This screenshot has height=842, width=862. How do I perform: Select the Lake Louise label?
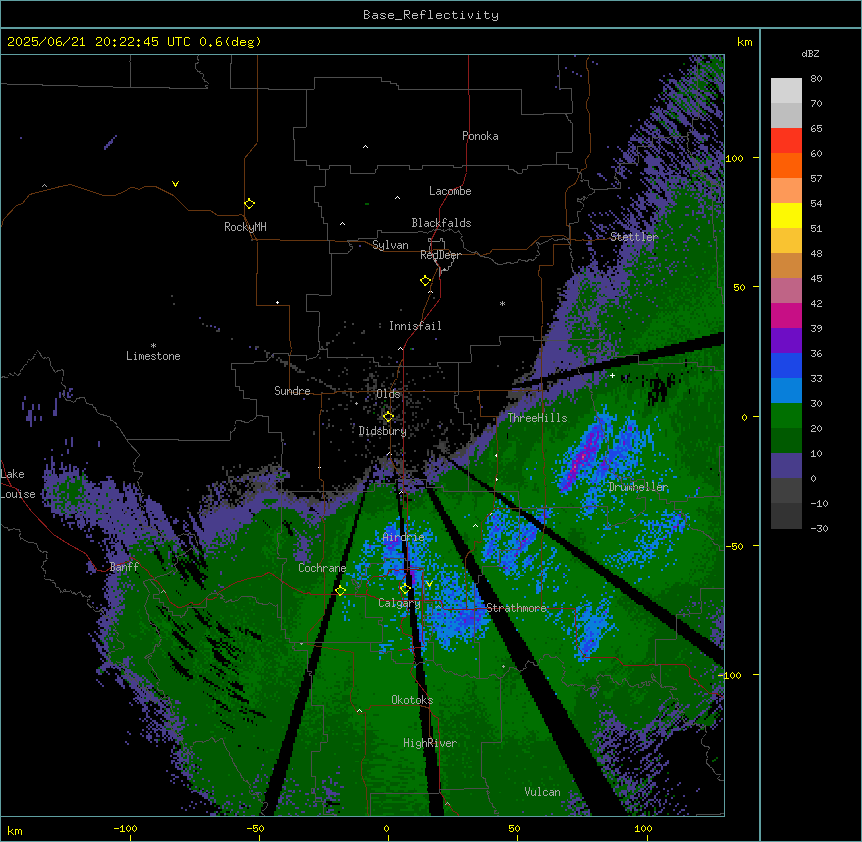tap(18, 484)
